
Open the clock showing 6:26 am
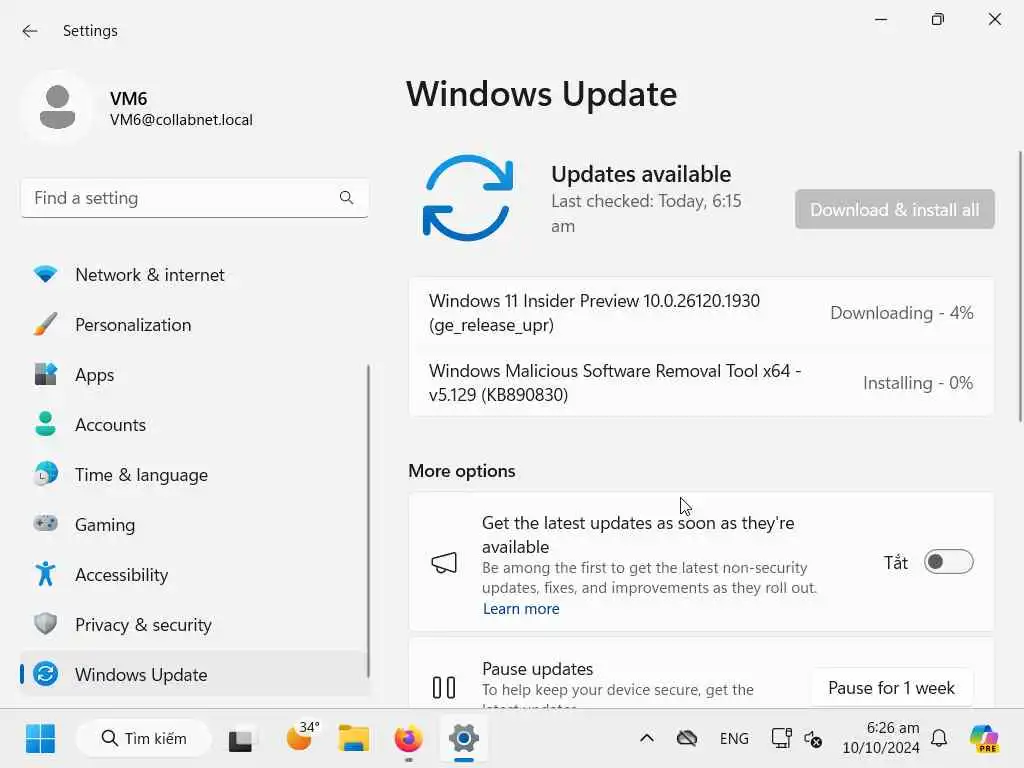[880, 737]
